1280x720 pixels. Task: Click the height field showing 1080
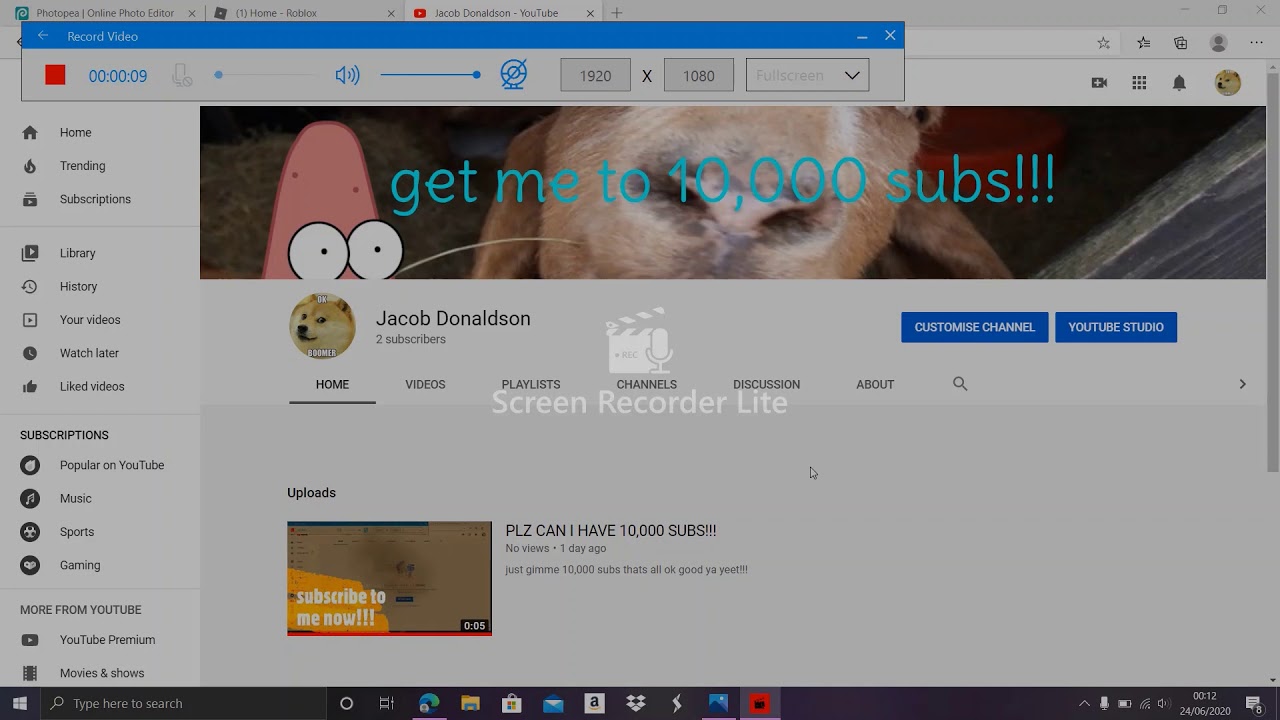tap(698, 75)
